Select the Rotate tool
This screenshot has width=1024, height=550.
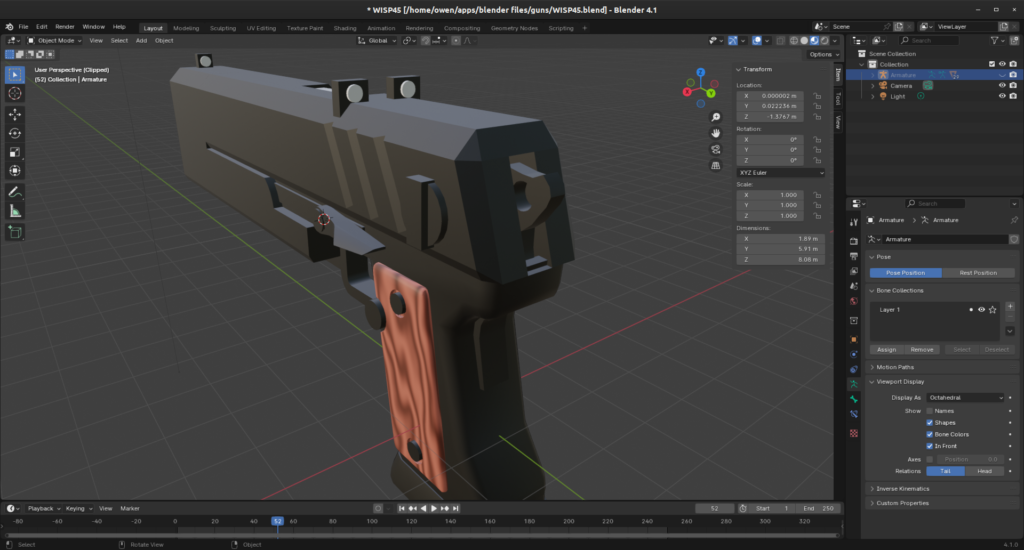point(15,133)
